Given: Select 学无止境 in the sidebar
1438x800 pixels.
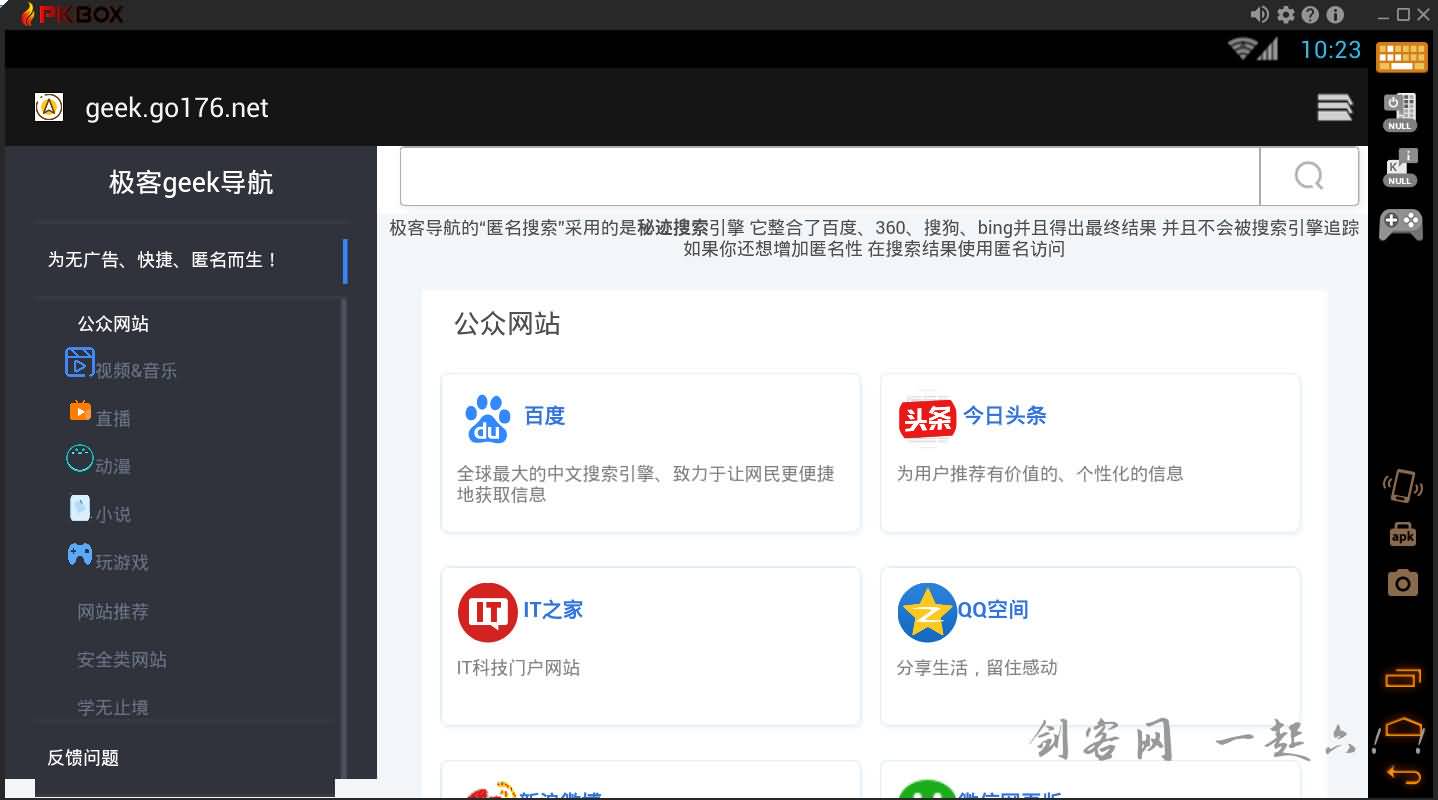Looking at the screenshot, I should [113, 707].
